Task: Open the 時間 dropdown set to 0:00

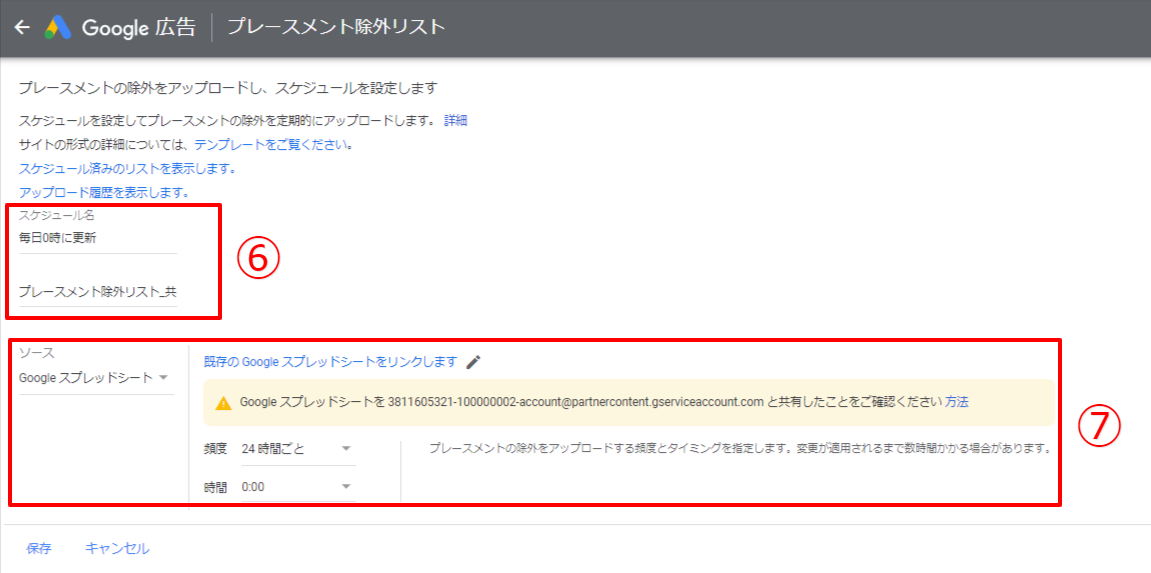Action: click(x=297, y=487)
